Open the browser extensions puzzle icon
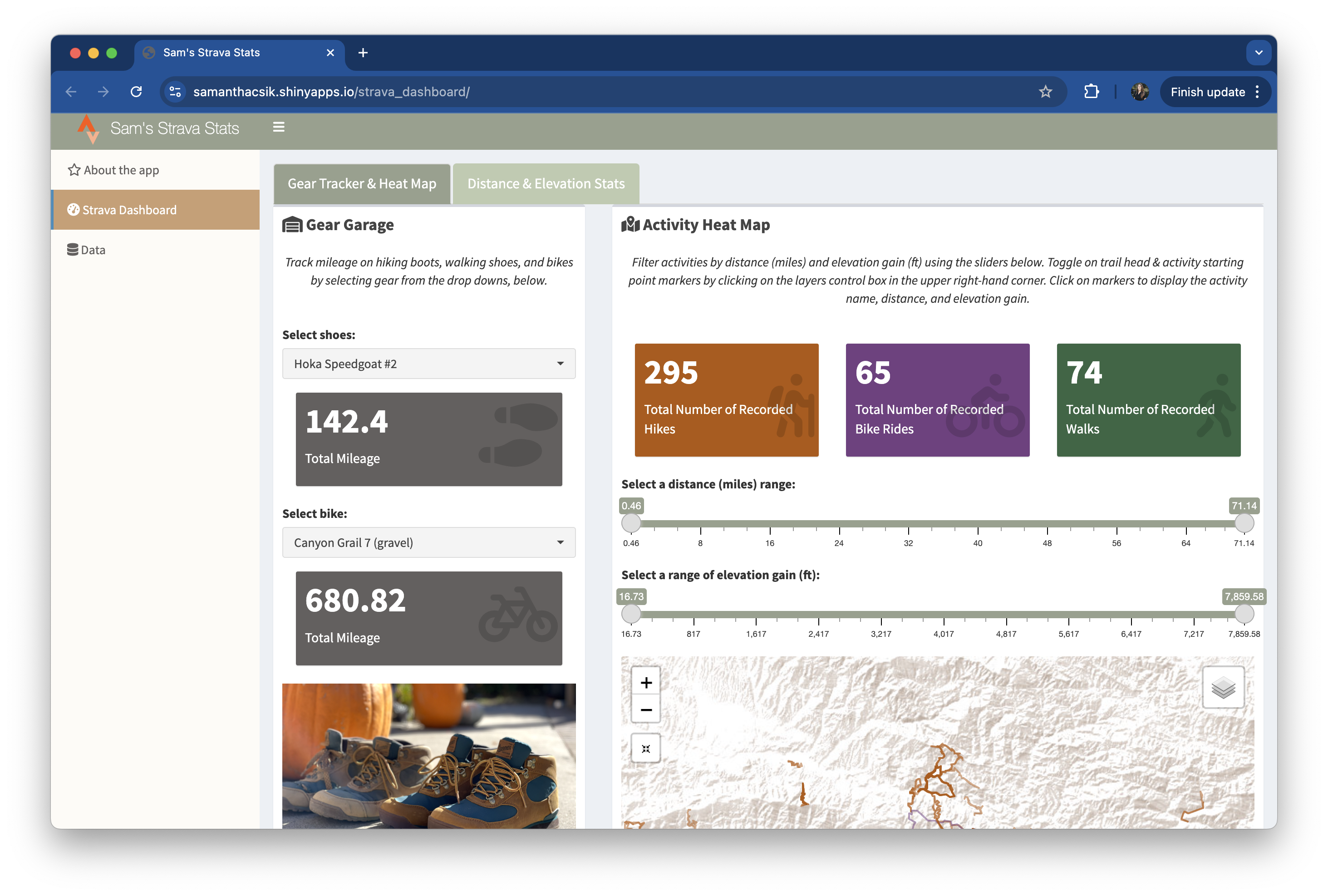 (x=1091, y=91)
